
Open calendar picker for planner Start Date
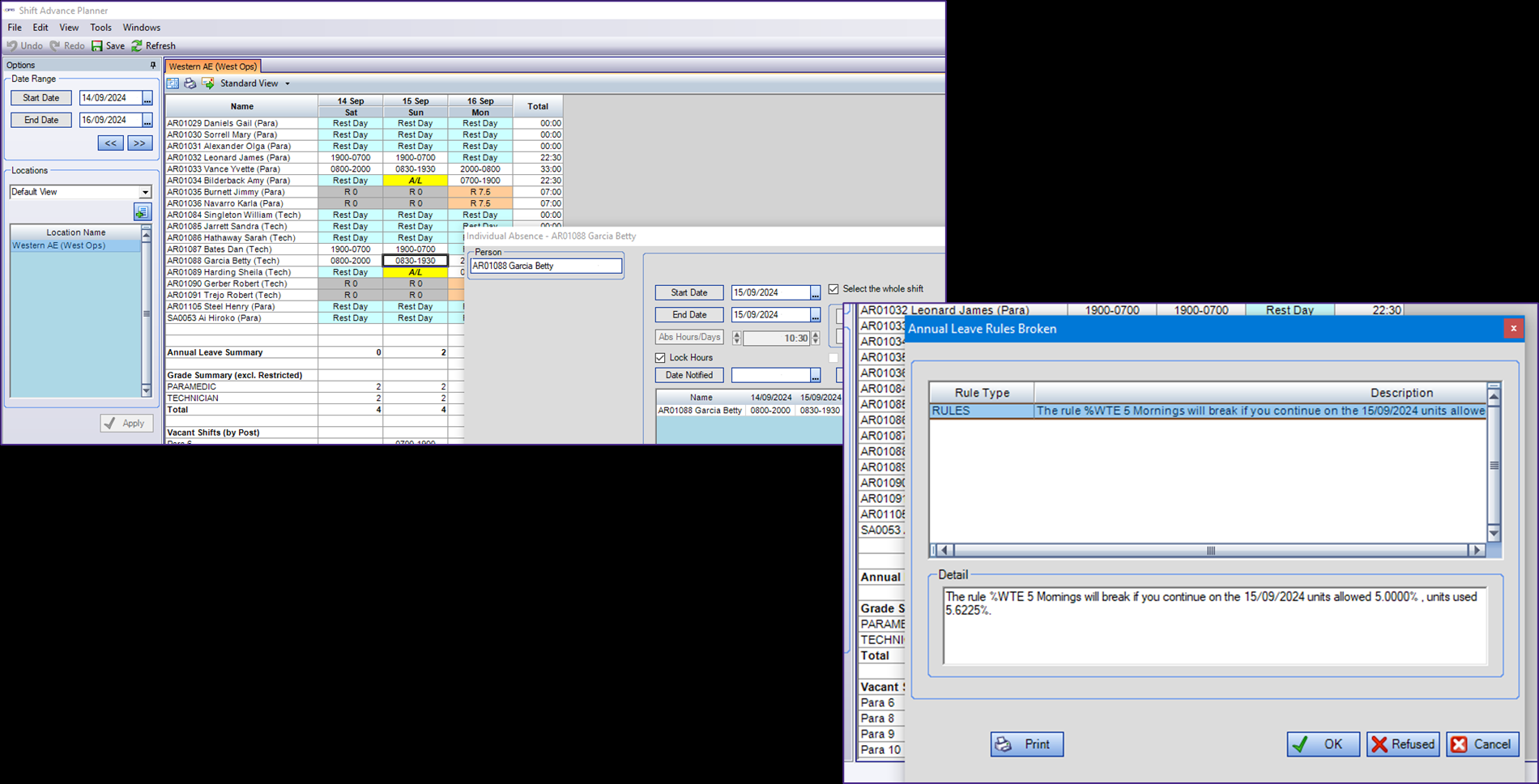click(147, 98)
